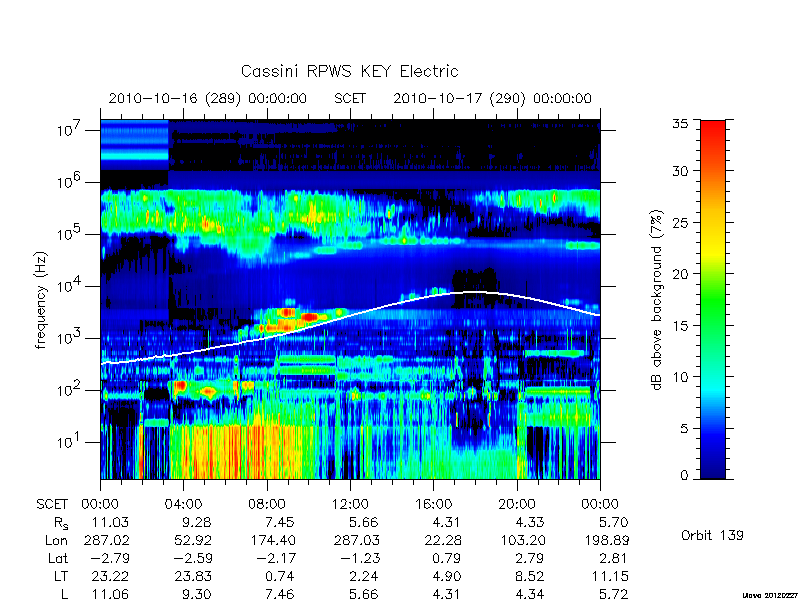Click the red top of the color bar
Viewport: 800px width, 600px height.
click(713, 134)
